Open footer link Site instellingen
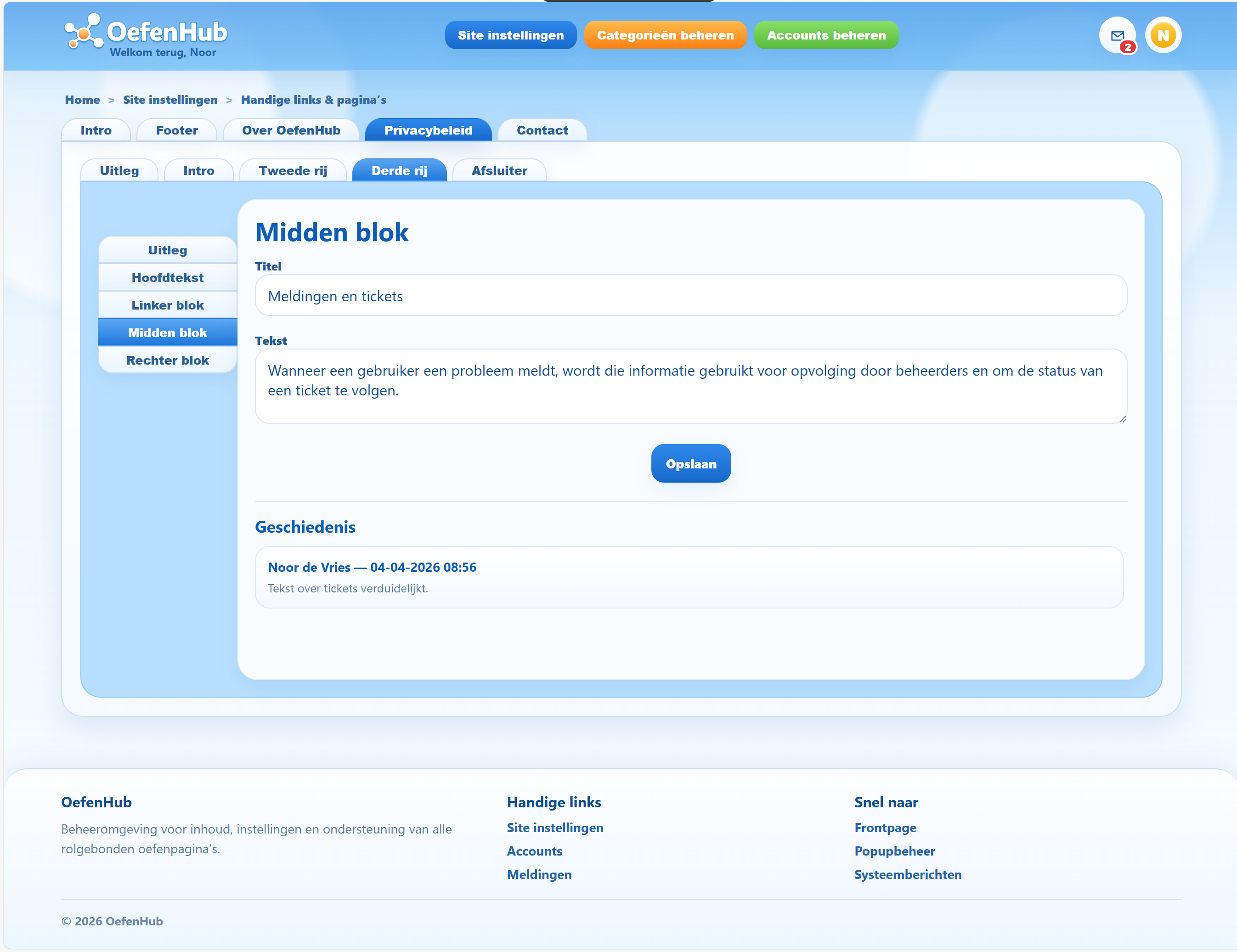 (554, 828)
